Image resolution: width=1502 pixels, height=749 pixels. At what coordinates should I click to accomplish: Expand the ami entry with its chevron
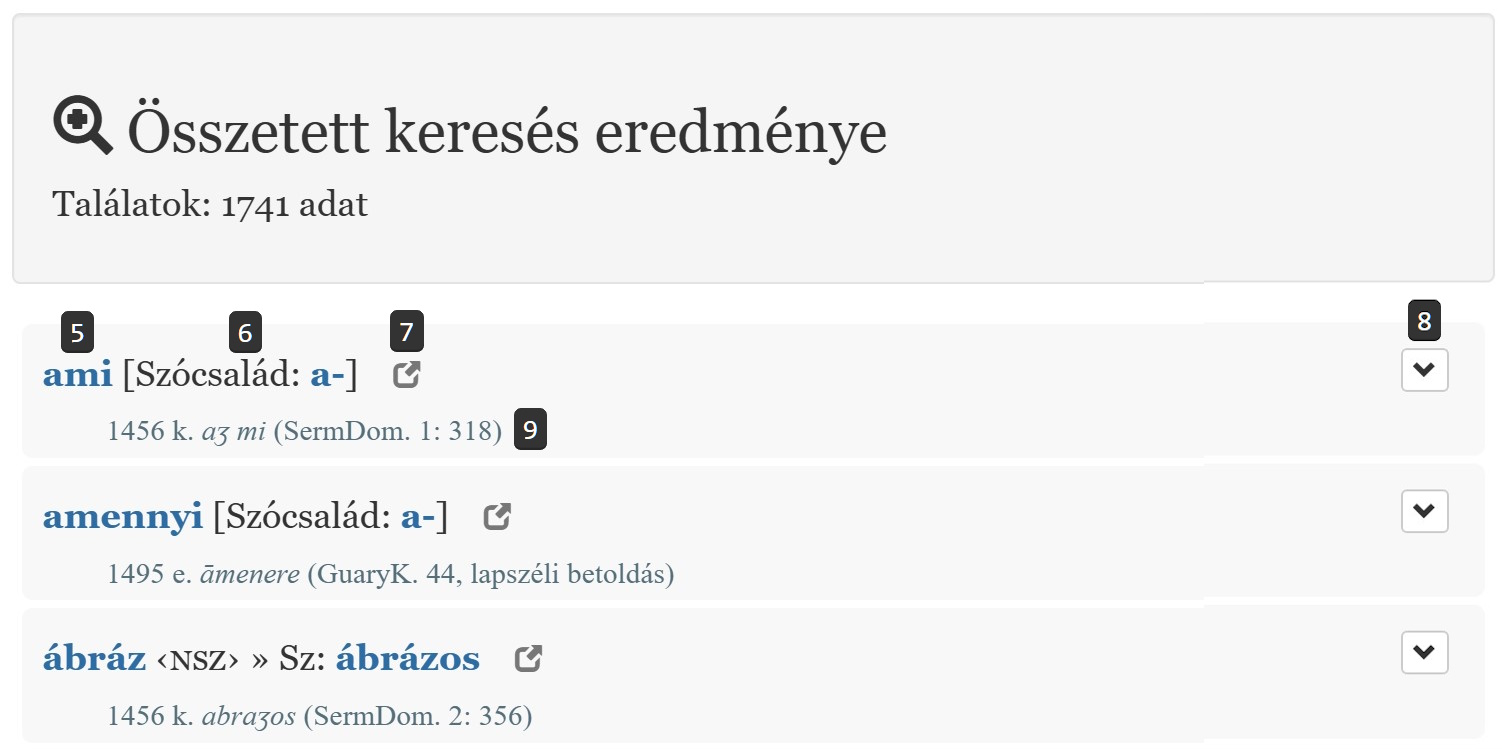click(x=1424, y=370)
